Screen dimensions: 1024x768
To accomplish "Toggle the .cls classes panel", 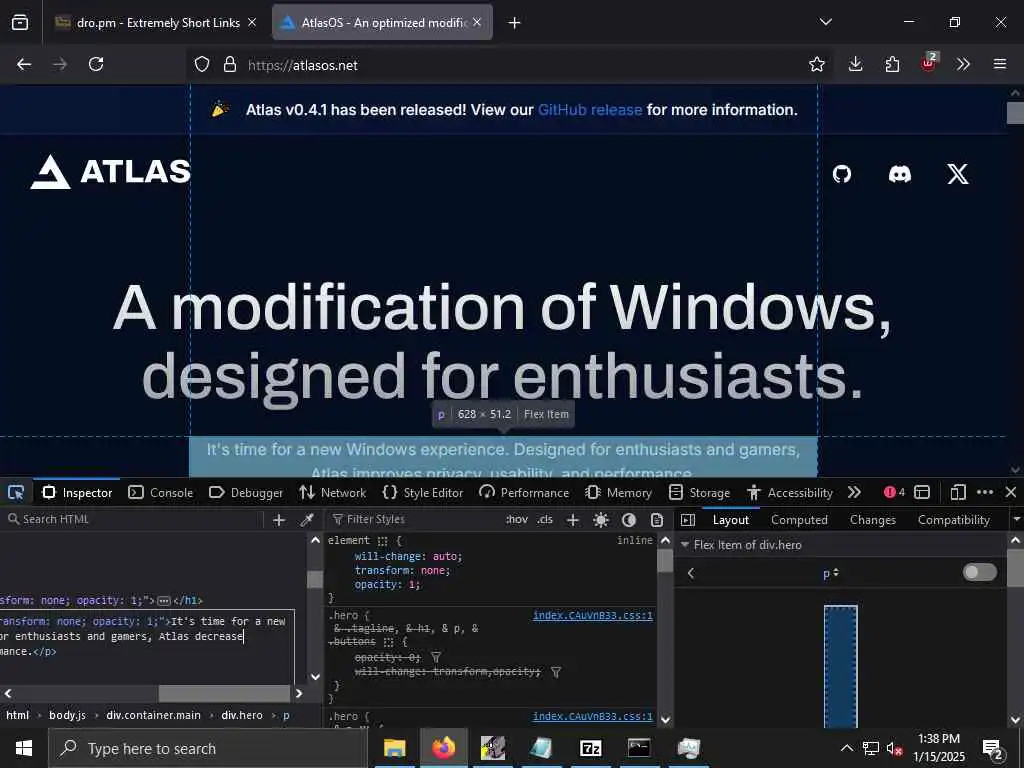I will coord(545,520).
